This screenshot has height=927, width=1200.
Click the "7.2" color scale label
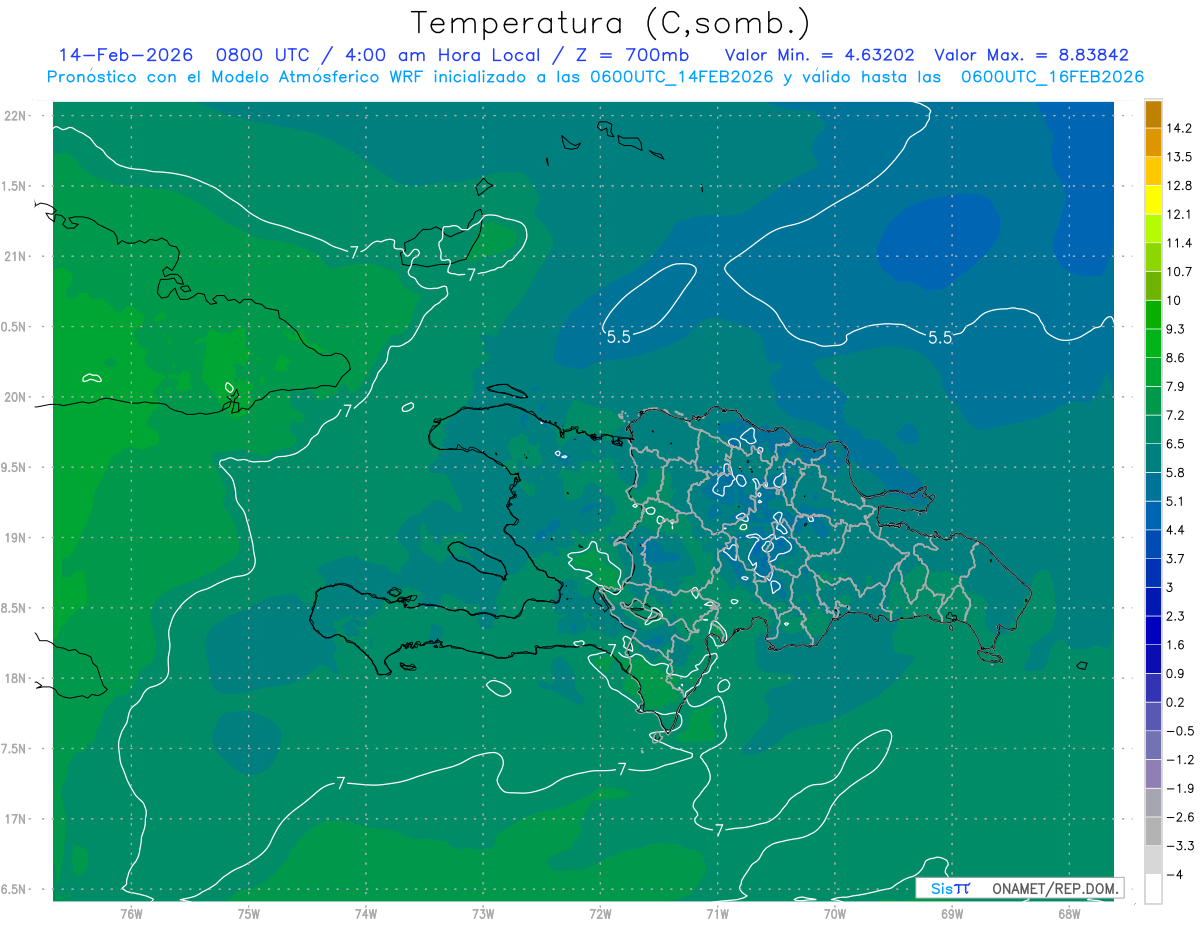coord(1176,415)
